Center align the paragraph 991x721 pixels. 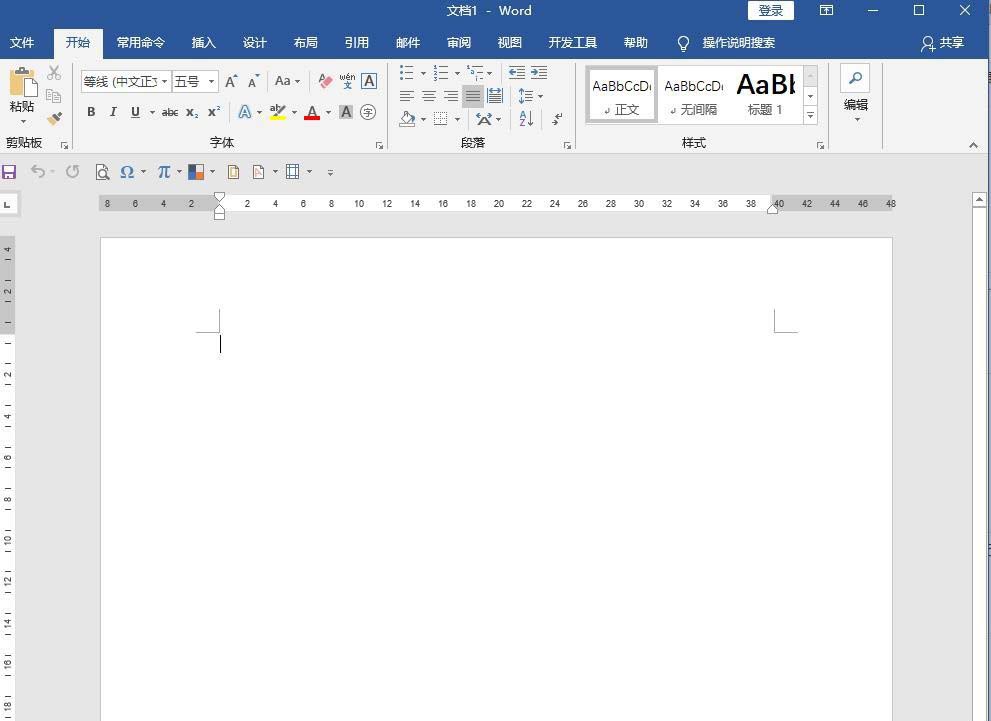pos(429,96)
